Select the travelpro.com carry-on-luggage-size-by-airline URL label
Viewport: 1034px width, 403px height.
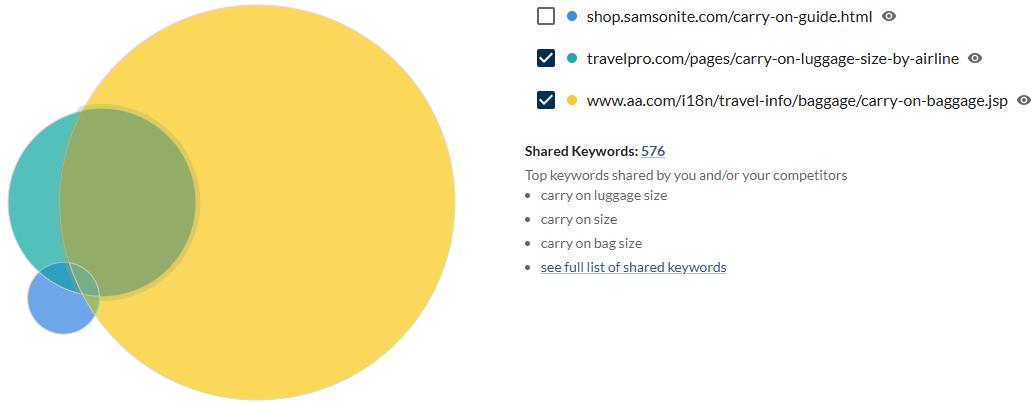pos(772,58)
